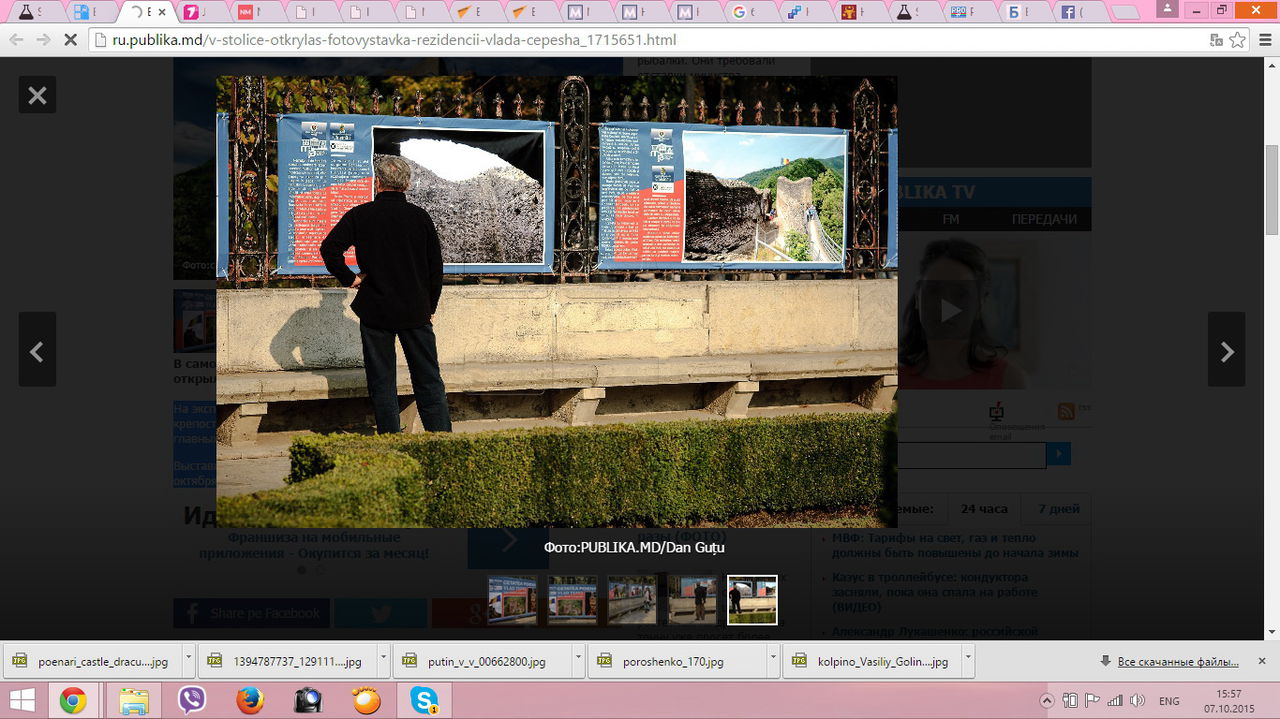Go to the previous photo with the left arrow
1280x719 pixels.
[37, 349]
